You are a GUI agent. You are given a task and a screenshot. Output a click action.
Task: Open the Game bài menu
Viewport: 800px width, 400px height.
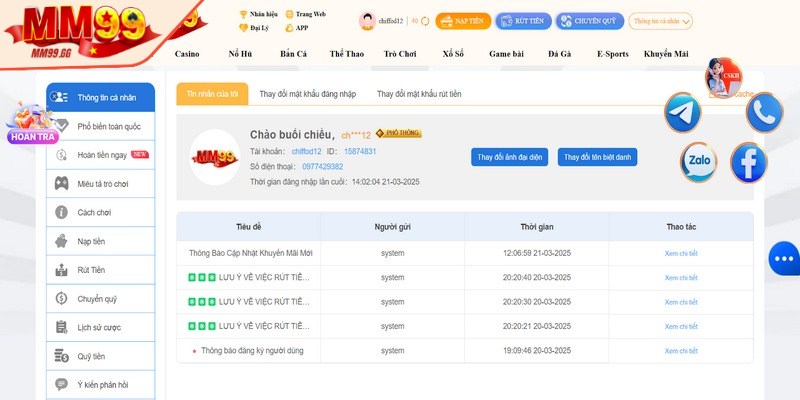point(506,54)
